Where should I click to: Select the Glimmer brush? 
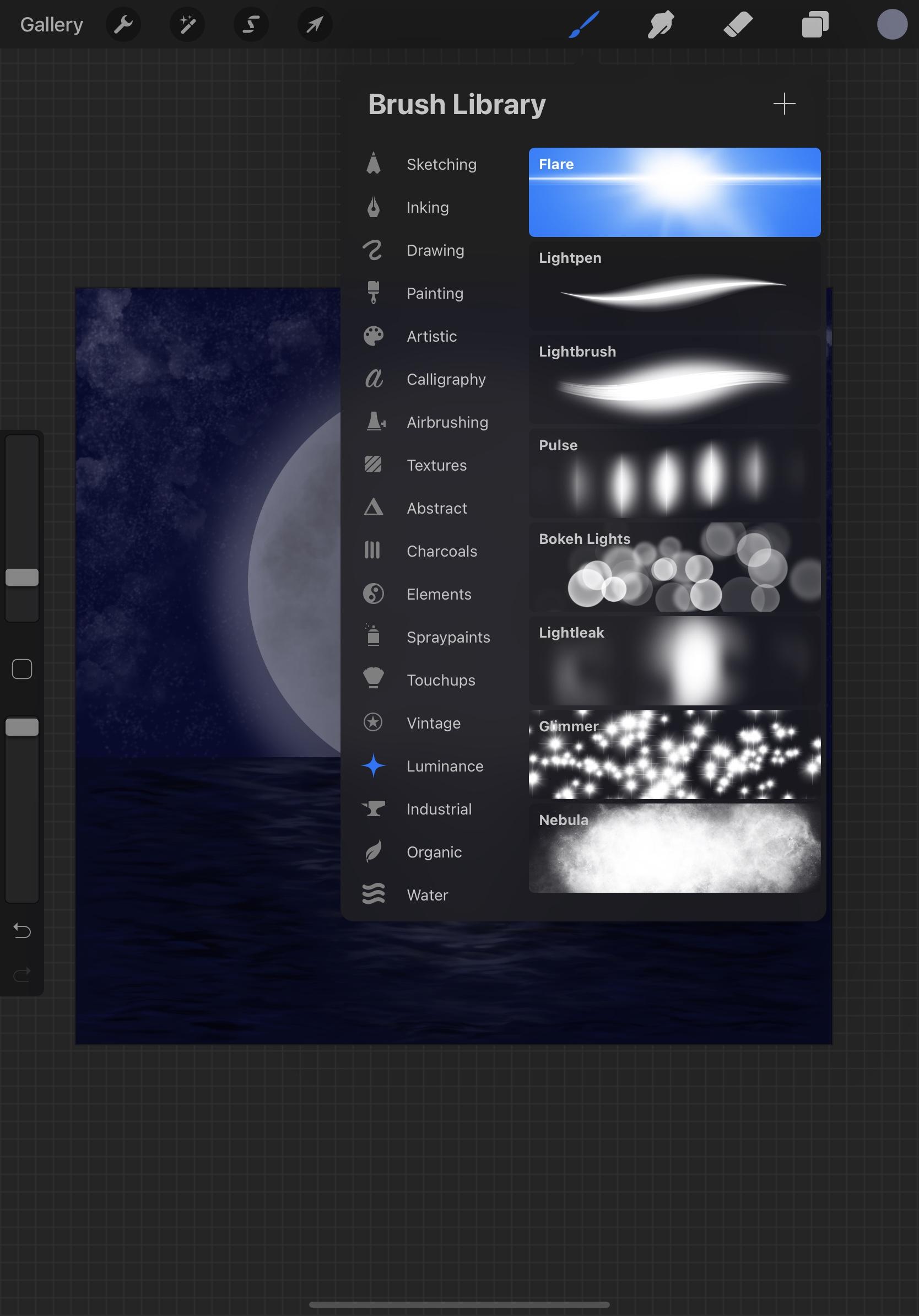coord(674,754)
